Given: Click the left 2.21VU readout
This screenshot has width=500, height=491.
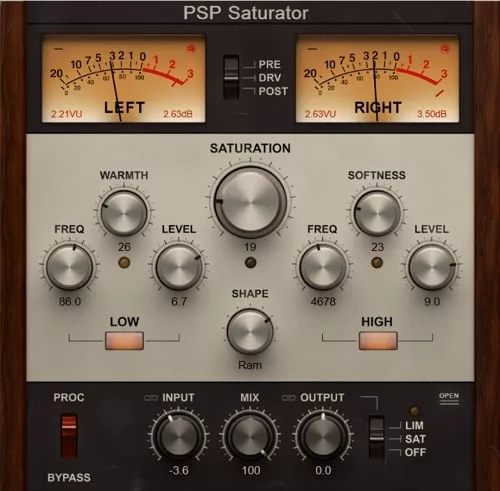Looking at the screenshot, I should tap(66, 114).
